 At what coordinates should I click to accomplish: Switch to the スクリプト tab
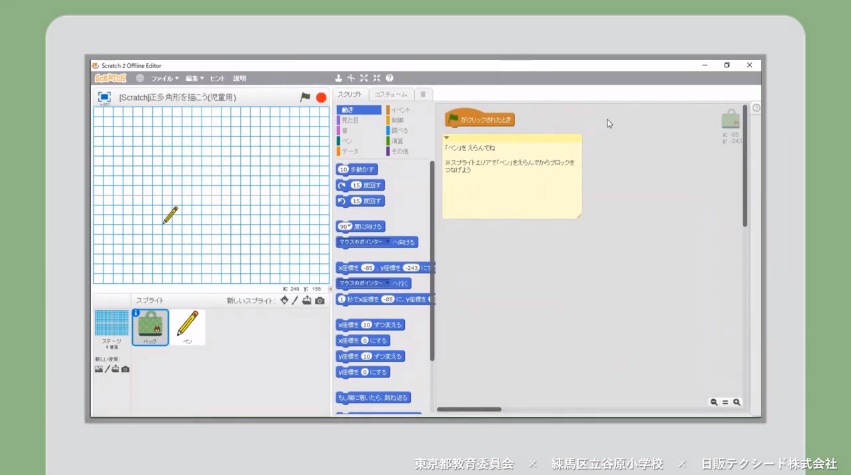[350, 94]
